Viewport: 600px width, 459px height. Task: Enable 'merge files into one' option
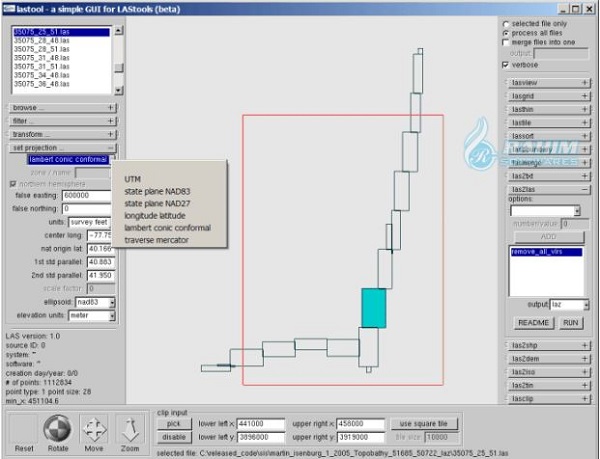coord(505,43)
